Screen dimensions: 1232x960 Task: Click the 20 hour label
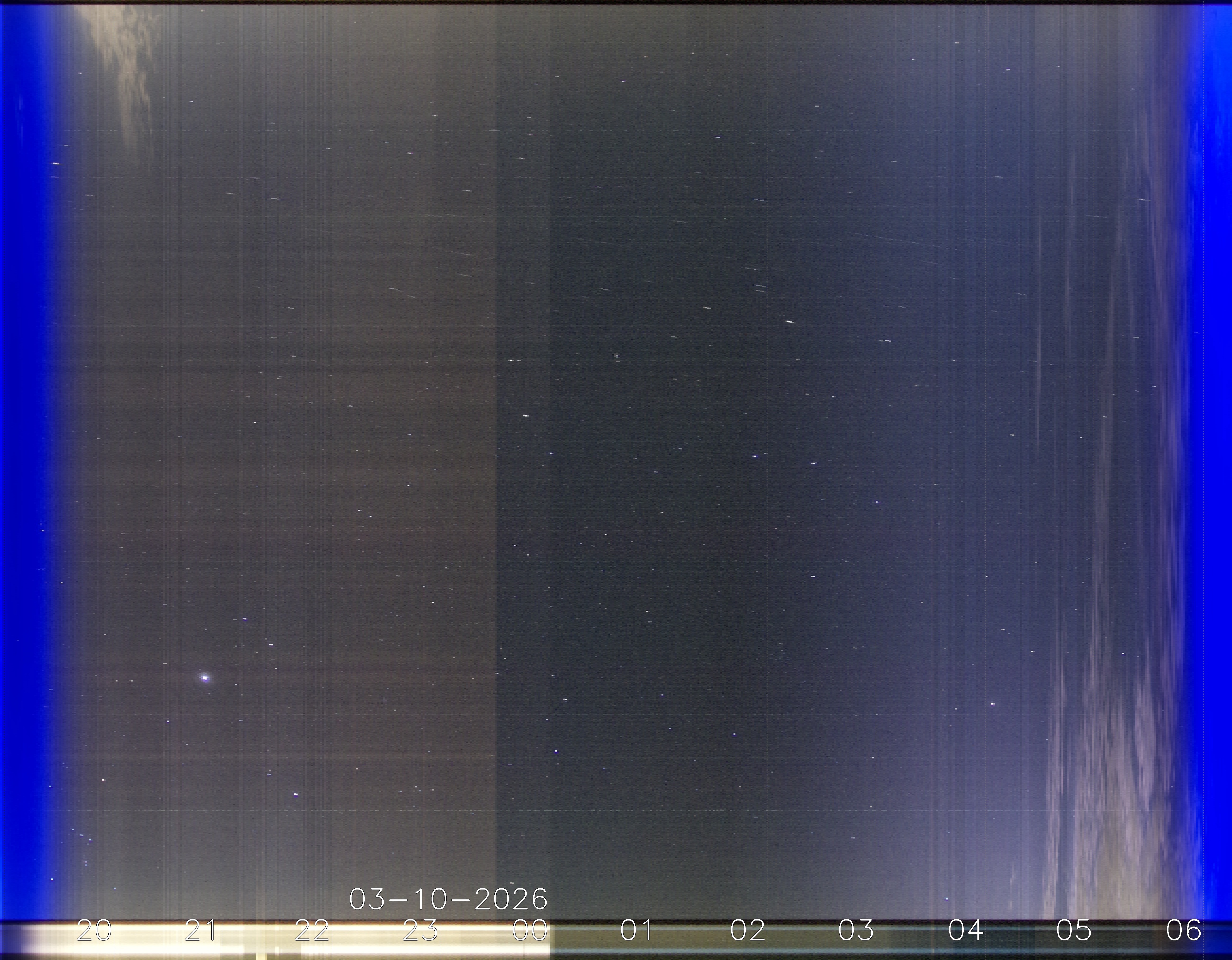pyautogui.click(x=94, y=930)
